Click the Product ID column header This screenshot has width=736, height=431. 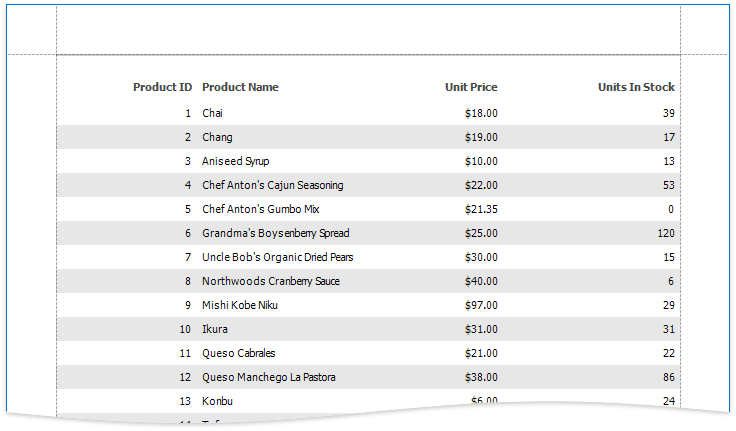[x=162, y=87]
